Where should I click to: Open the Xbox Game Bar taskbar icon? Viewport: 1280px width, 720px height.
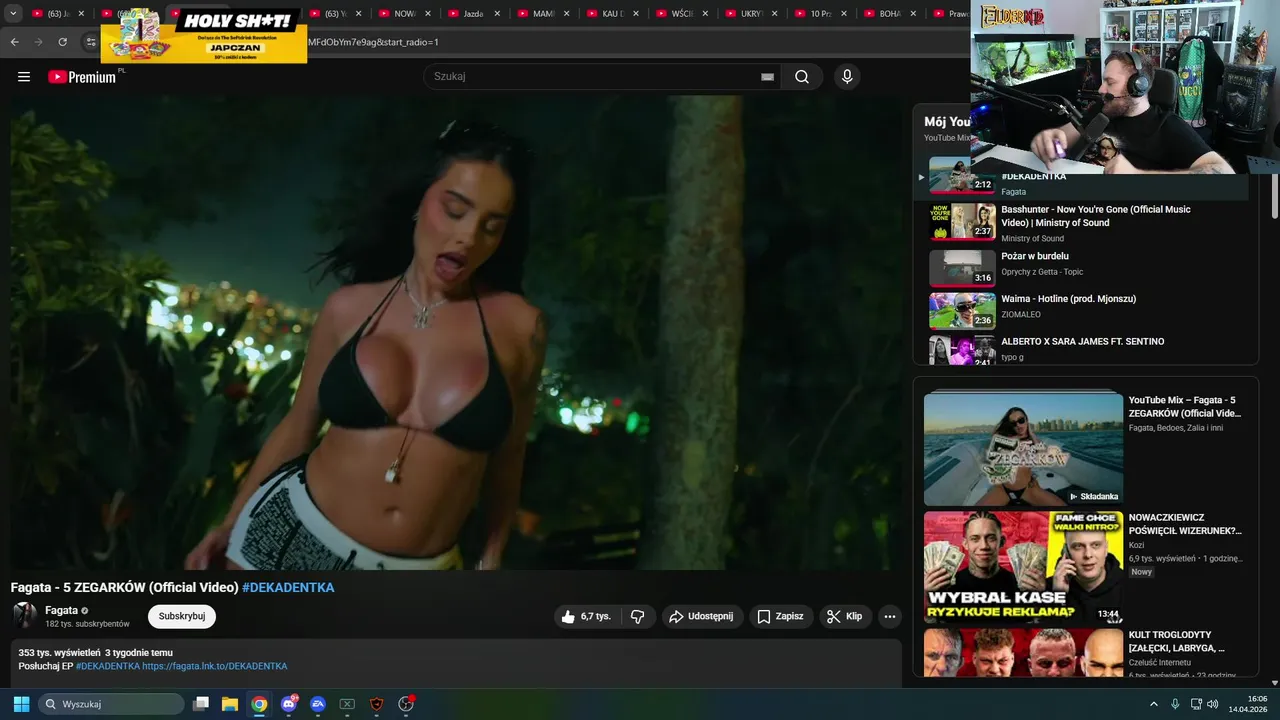click(x=347, y=704)
